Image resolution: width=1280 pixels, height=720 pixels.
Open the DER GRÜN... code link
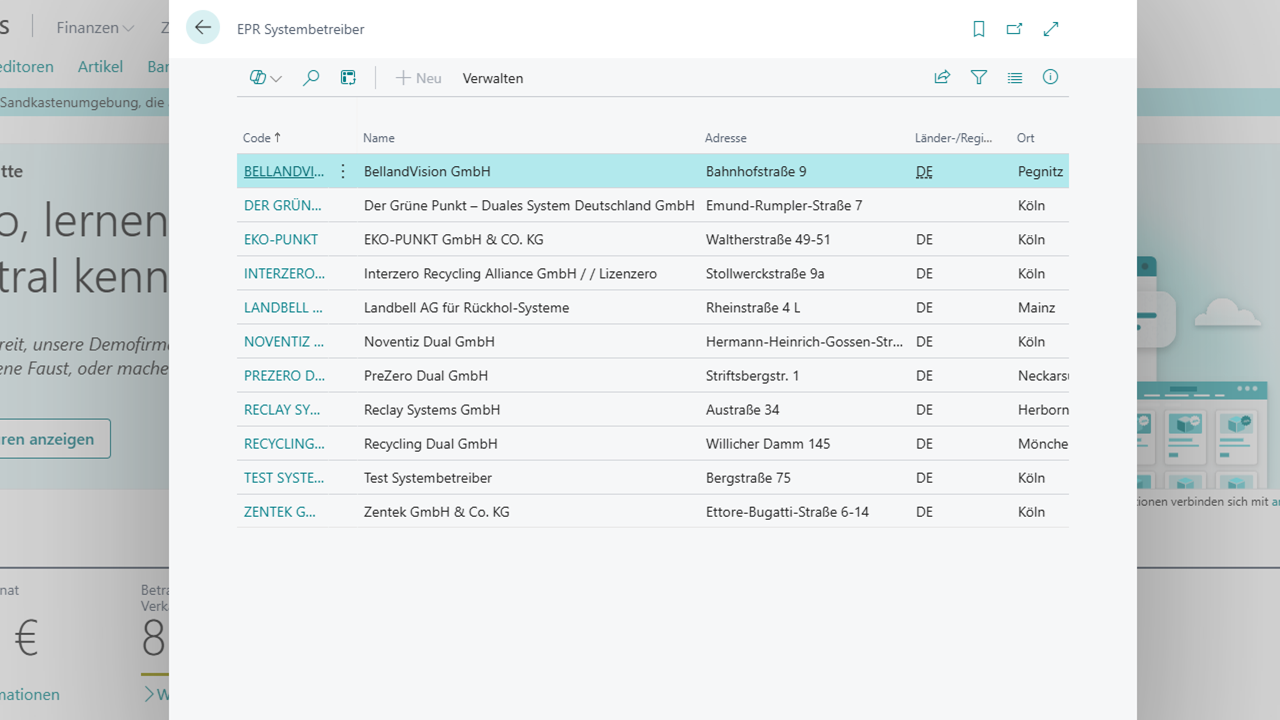[283, 205]
